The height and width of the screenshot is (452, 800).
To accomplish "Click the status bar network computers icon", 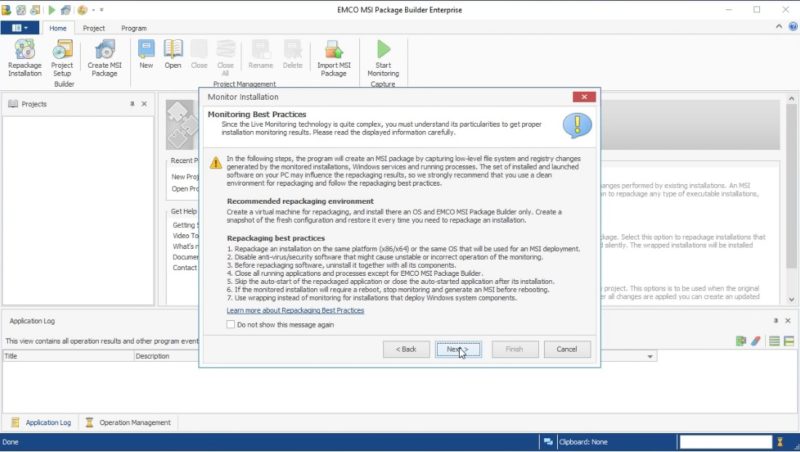I will tap(548, 442).
